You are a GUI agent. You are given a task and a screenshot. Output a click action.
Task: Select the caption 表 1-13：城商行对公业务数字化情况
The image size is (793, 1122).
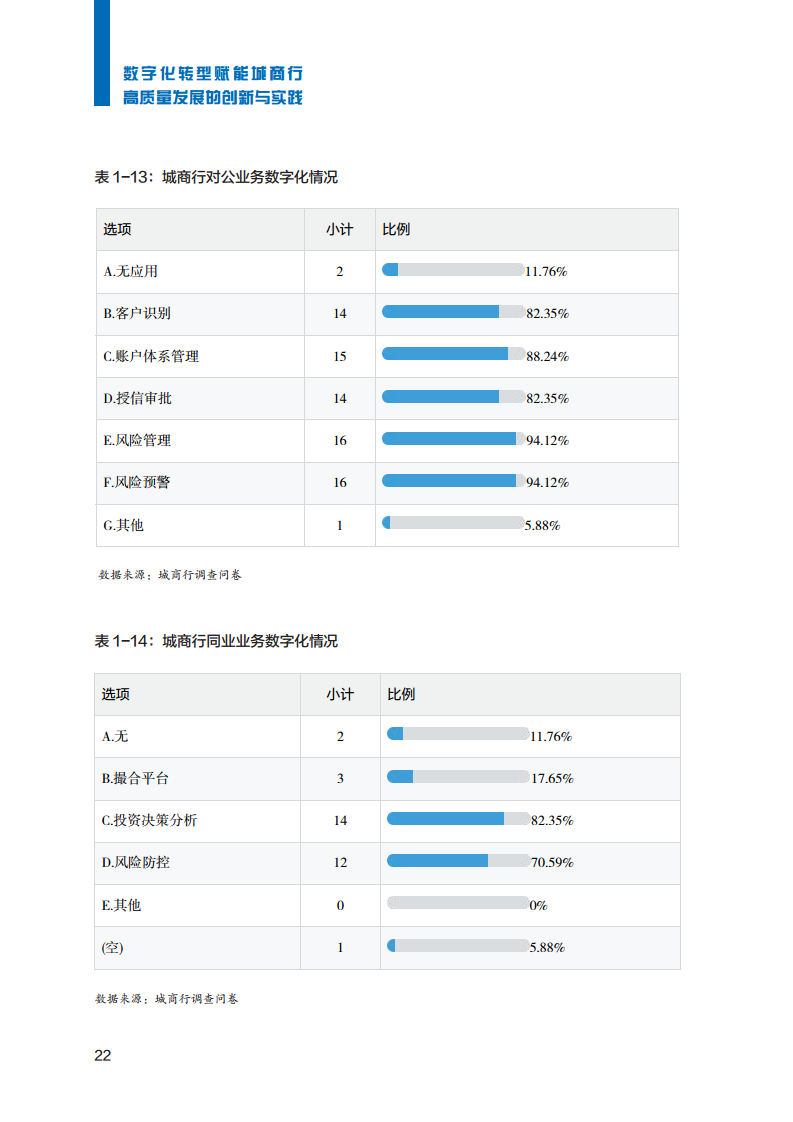coord(215,177)
